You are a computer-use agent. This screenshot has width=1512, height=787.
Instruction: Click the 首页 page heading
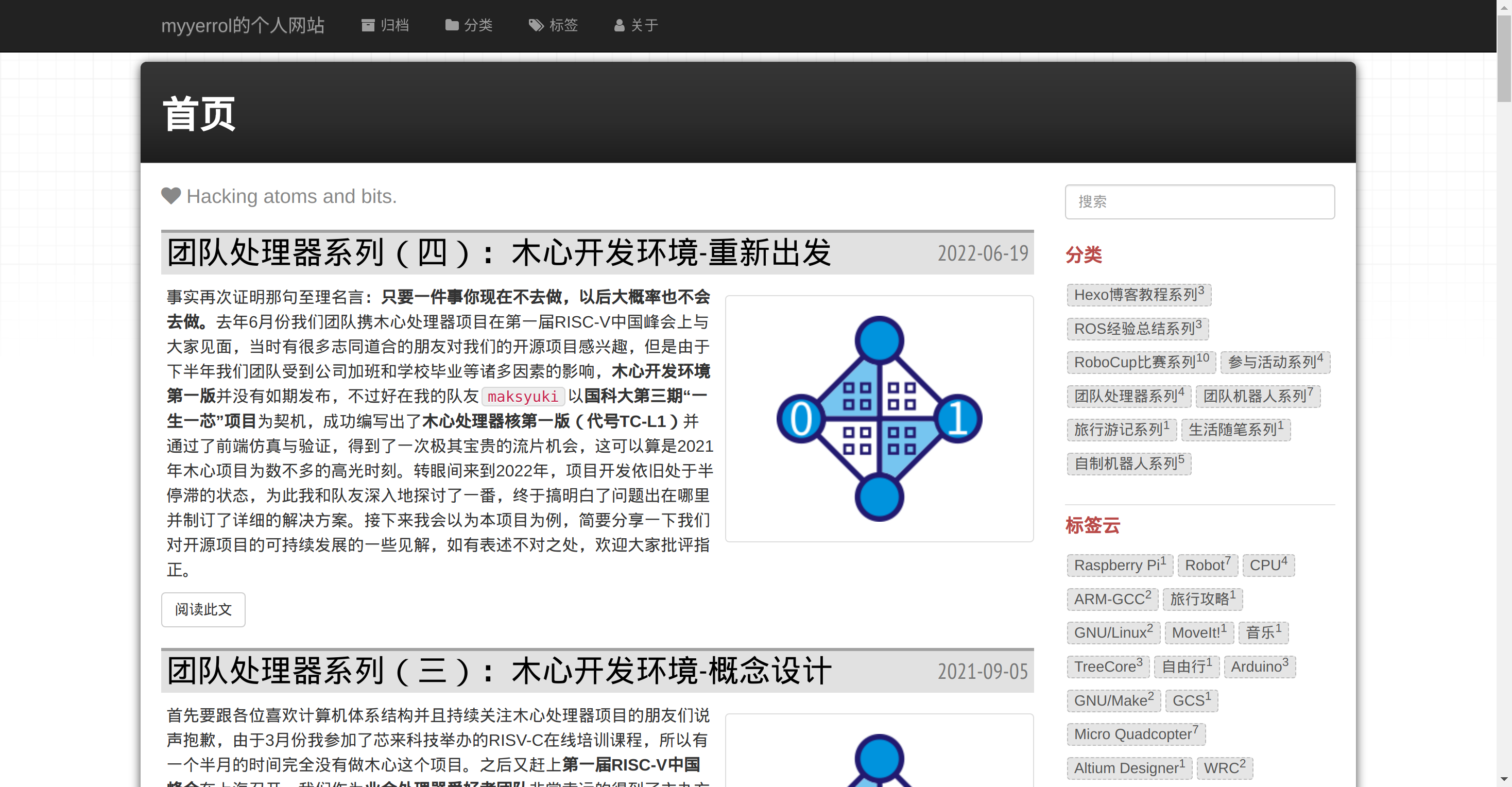coord(199,114)
